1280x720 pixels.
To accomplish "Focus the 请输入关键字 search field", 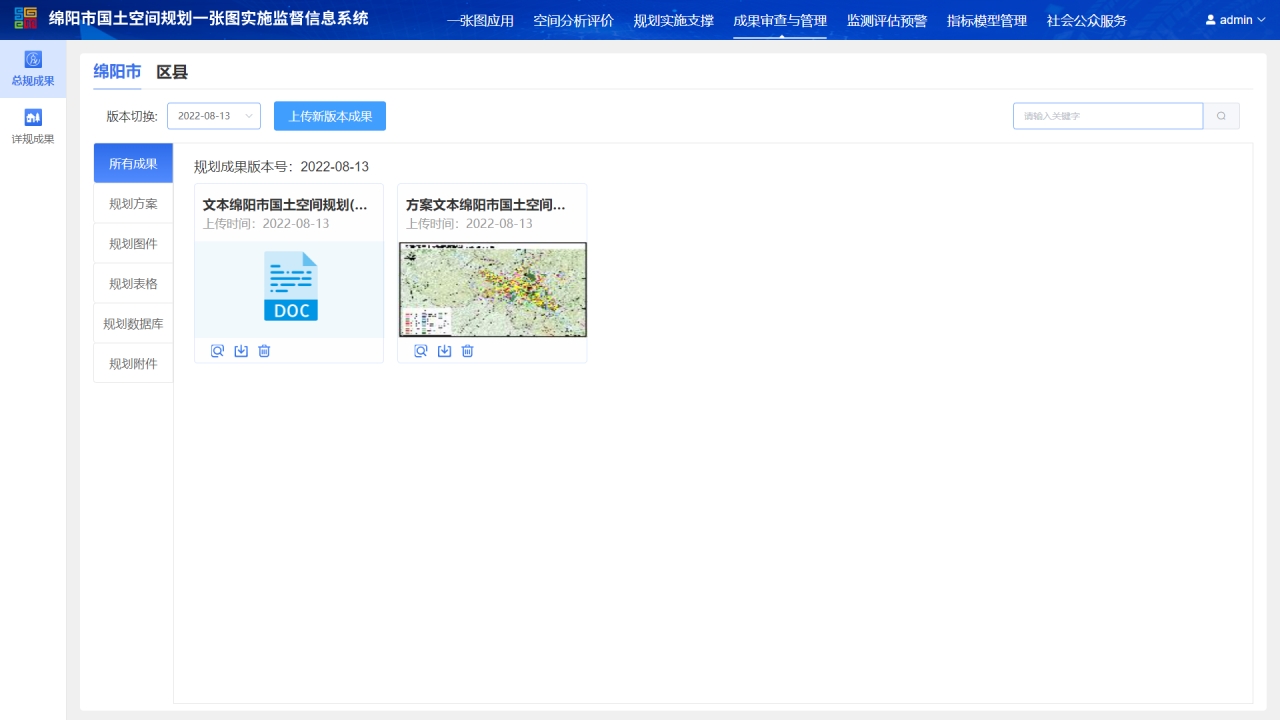I will click(1108, 116).
